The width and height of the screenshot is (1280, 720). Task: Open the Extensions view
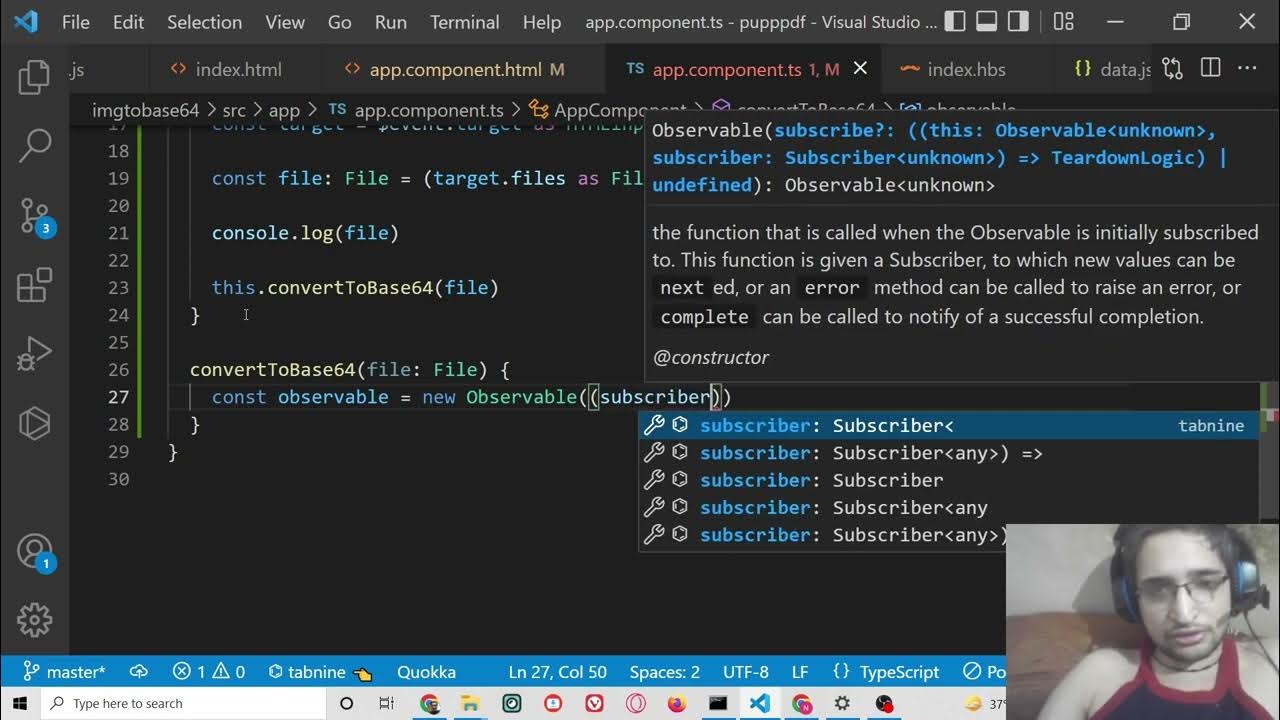point(34,285)
